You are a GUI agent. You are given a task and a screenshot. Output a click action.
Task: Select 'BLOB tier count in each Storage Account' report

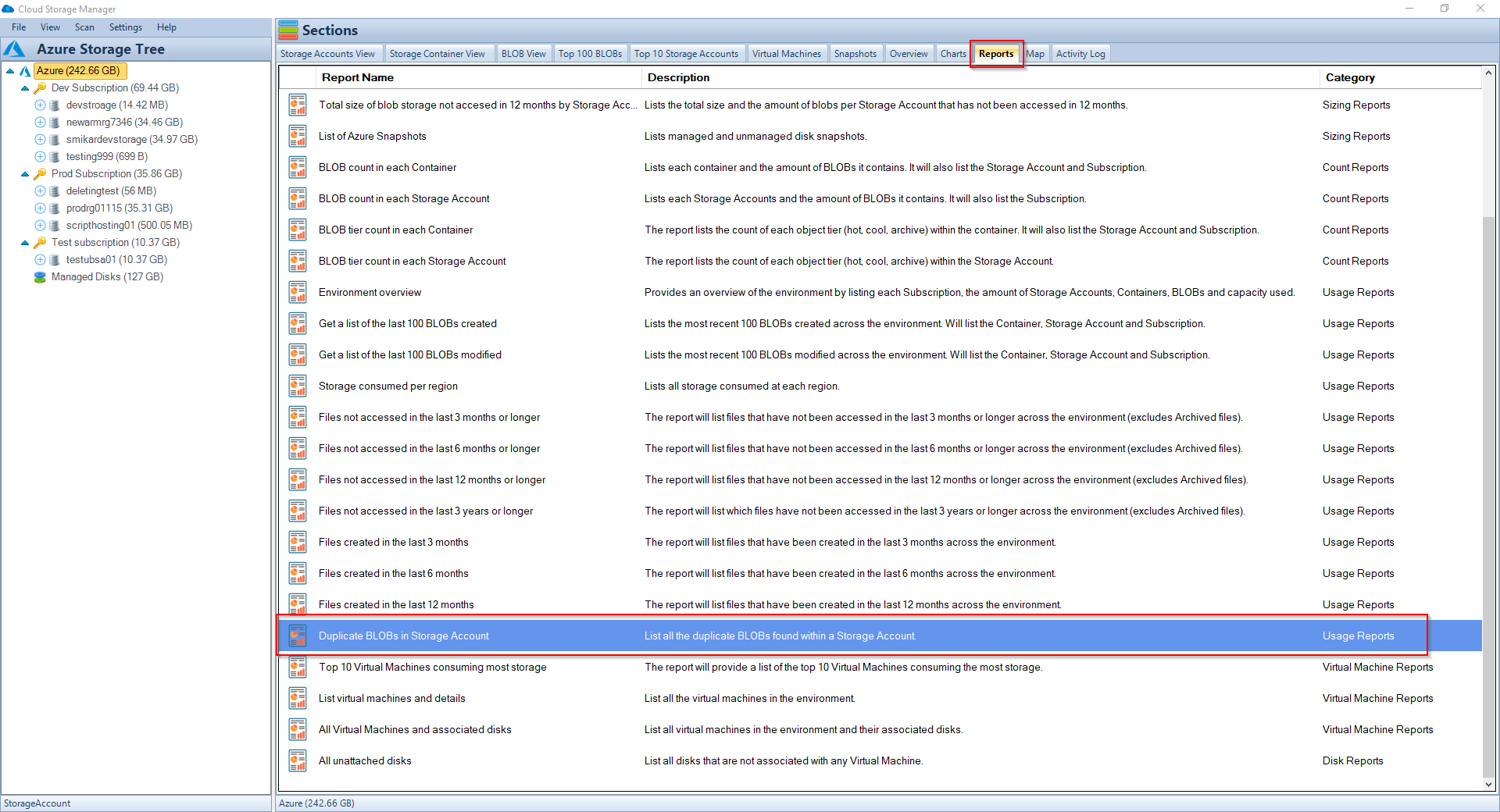(x=412, y=261)
